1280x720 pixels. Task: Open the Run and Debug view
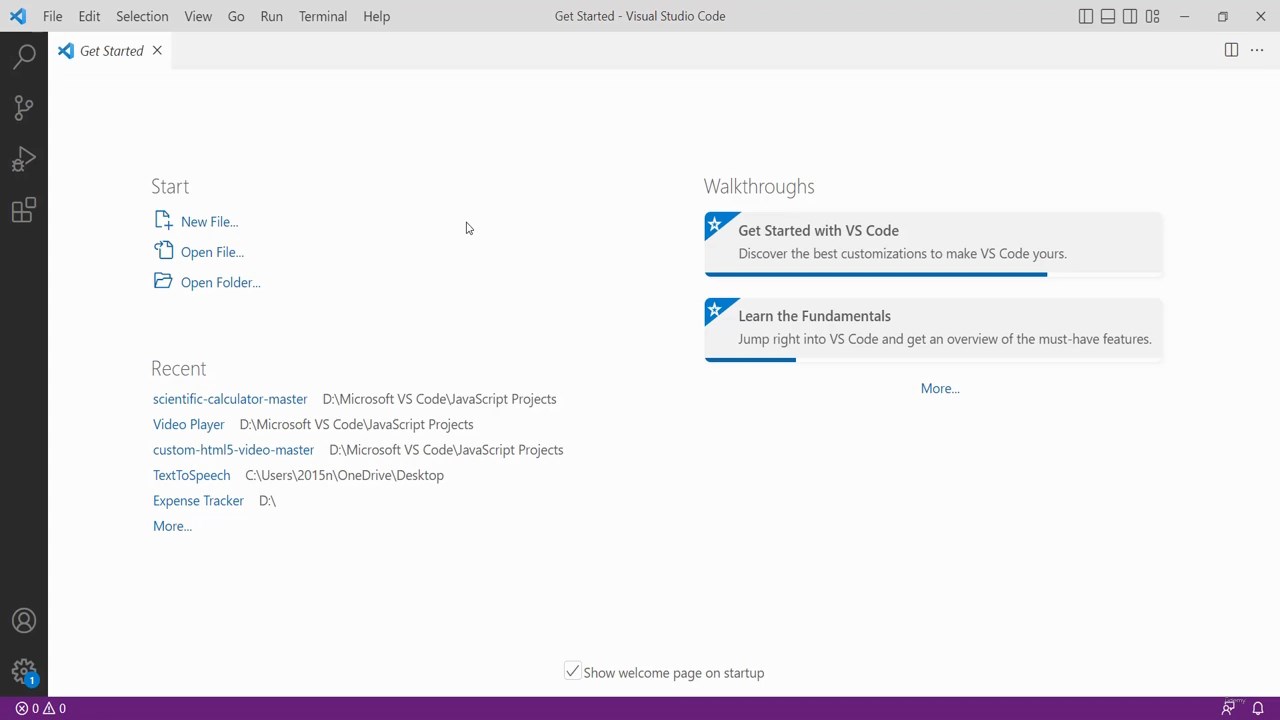(24, 159)
